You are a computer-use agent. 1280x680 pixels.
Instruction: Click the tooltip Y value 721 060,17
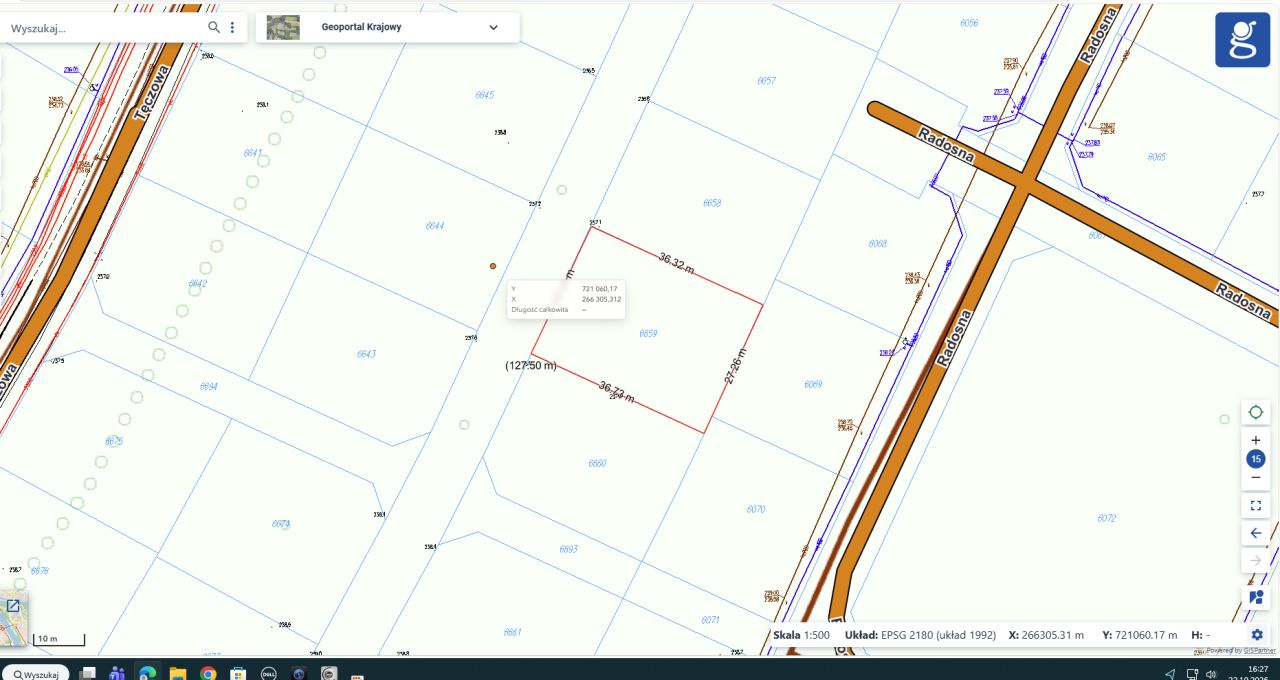tap(600, 289)
